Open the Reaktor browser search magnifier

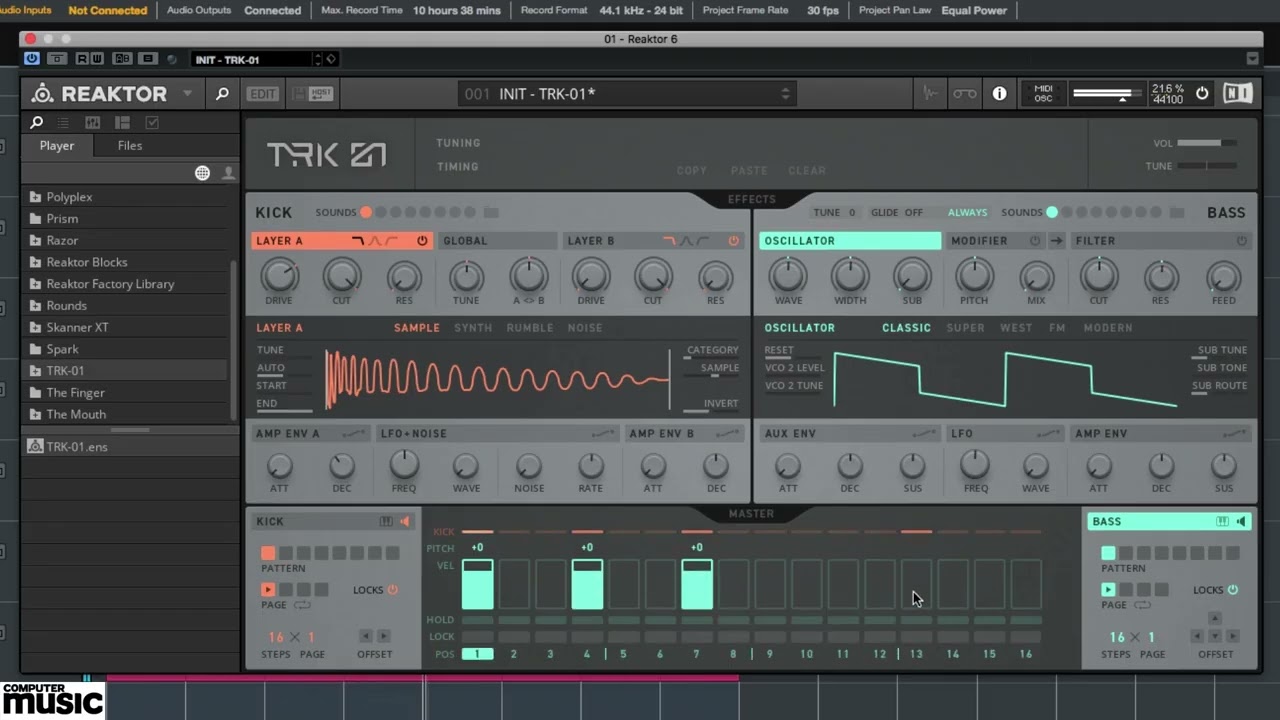pyautogui.click(x=222, y=94)
